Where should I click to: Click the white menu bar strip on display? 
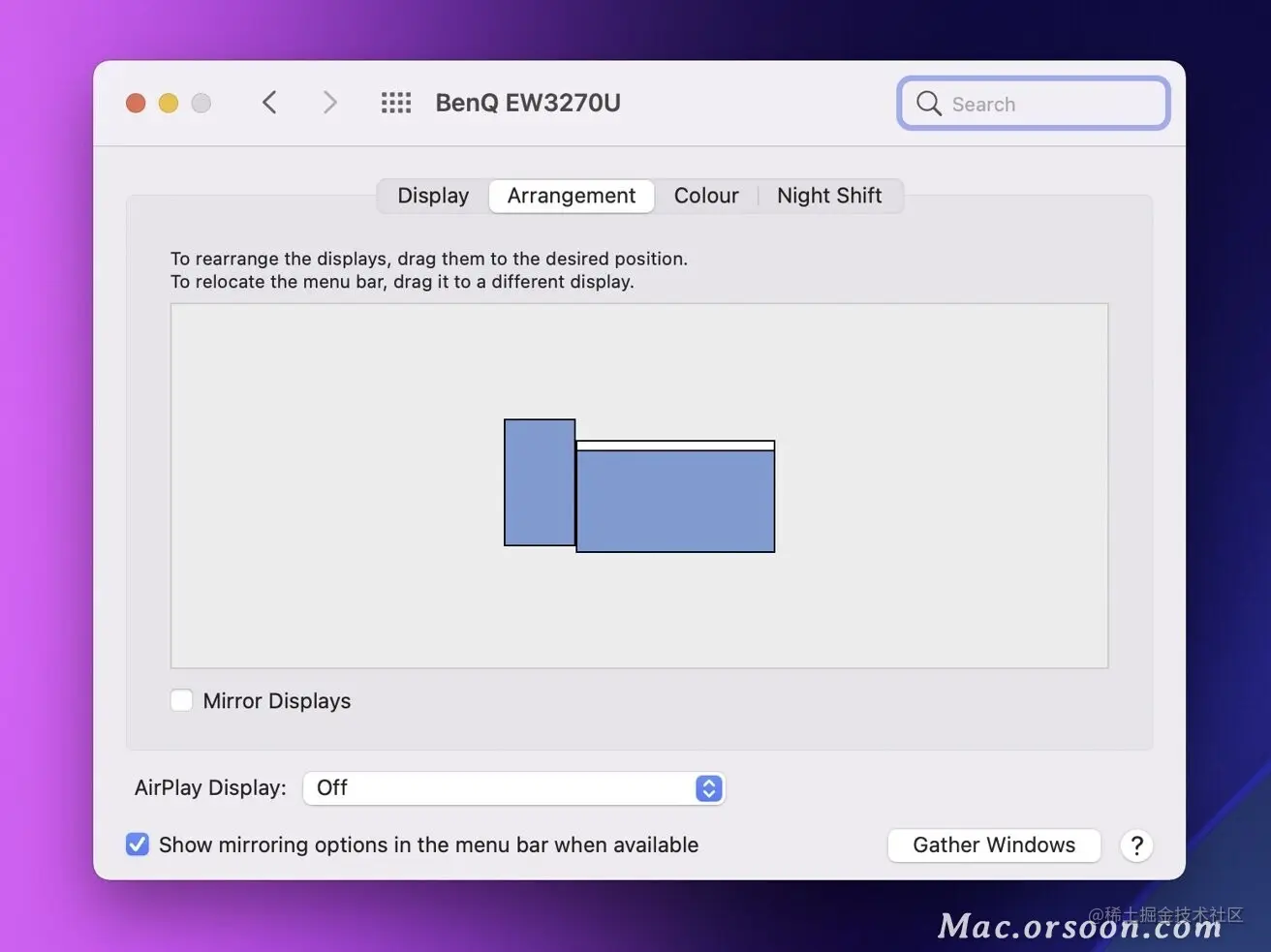pos(675,445)
